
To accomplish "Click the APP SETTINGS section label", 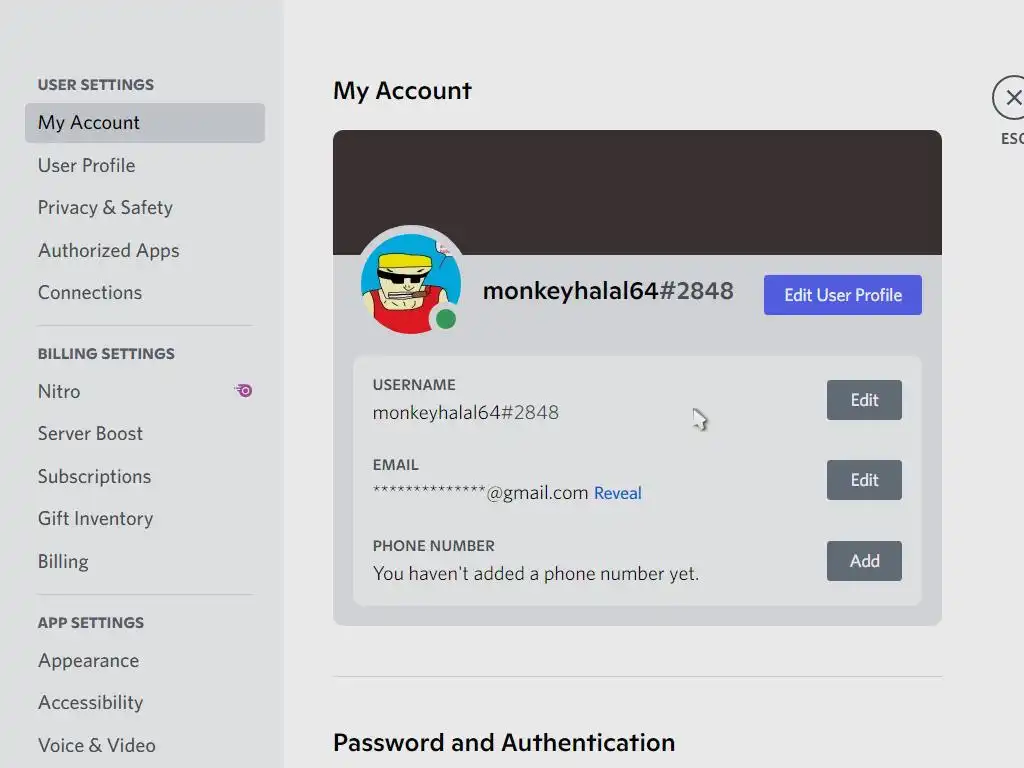I will click(91, 623).
